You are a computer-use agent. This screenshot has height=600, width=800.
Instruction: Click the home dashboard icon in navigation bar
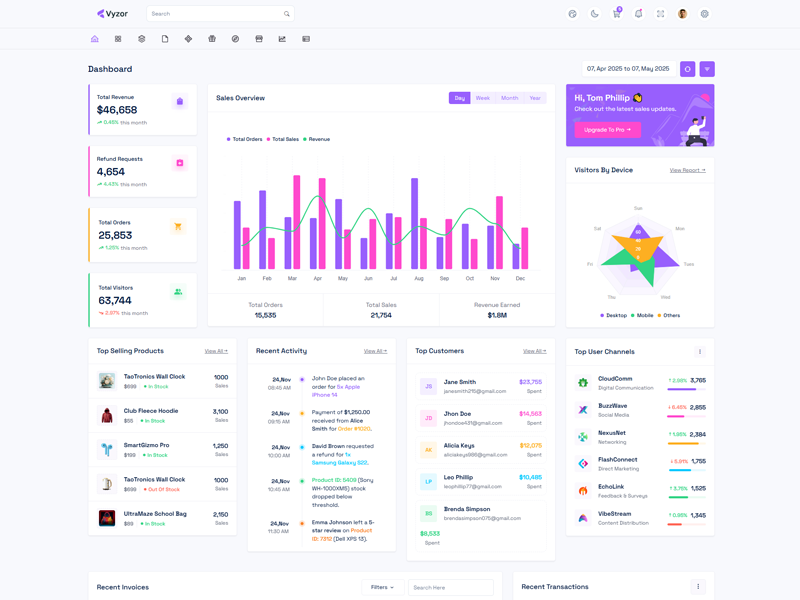(94, 39)
